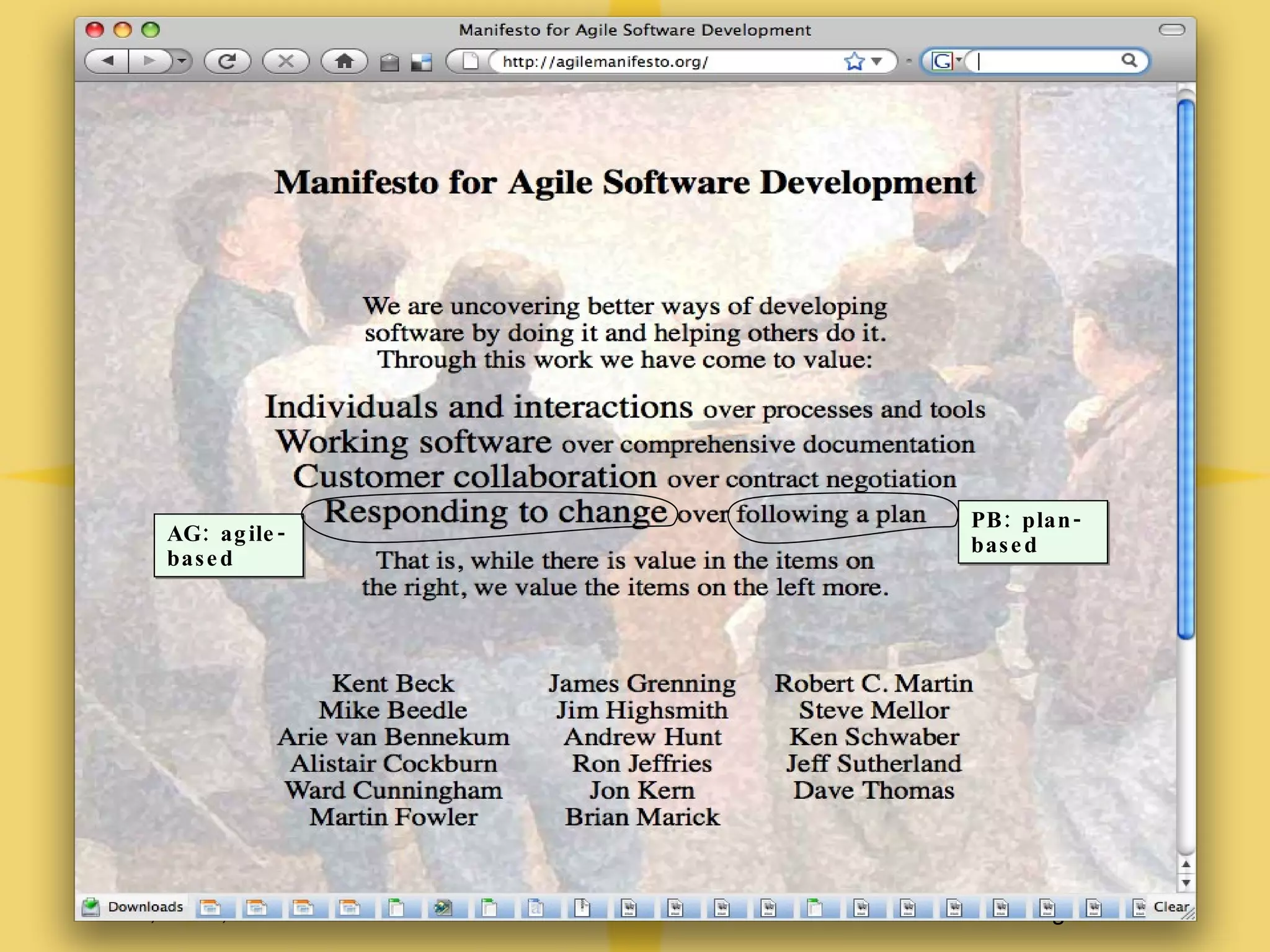Click the scrollbar down arrow

coord(1186,883)
